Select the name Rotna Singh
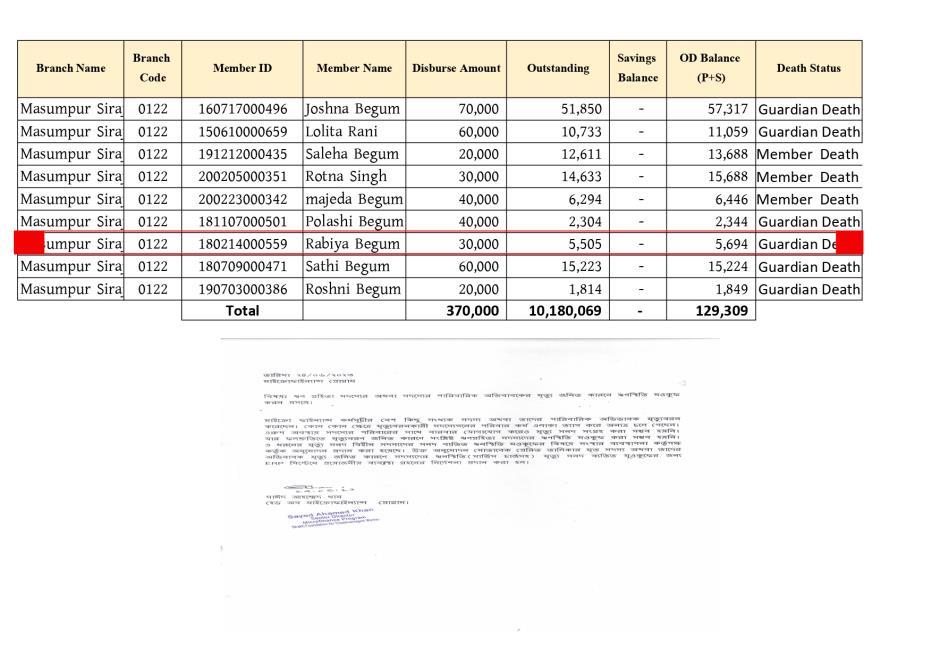 click(x=345, y=177)
